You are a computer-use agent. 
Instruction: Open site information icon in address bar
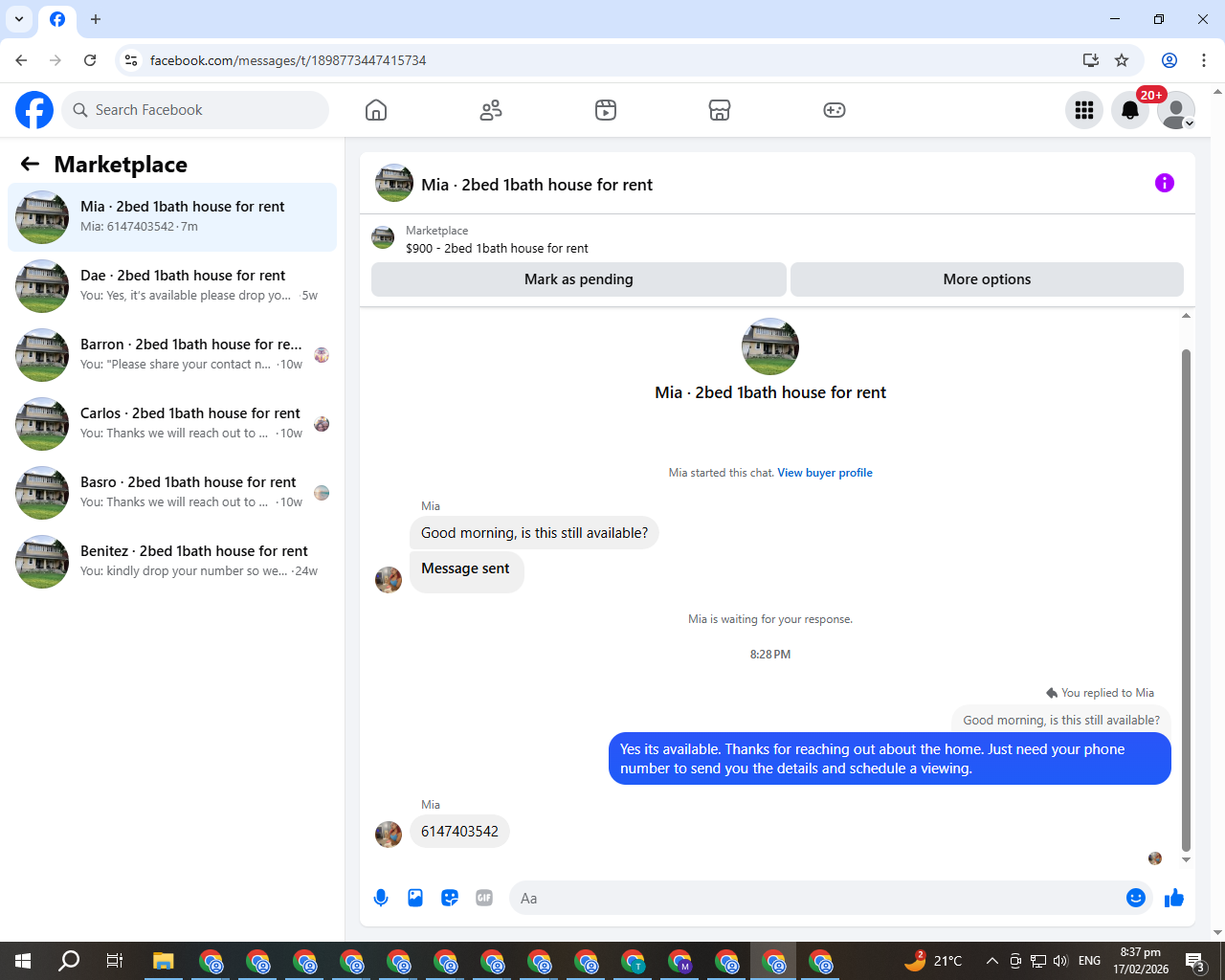pyautogui.click(x=131, y=60)
